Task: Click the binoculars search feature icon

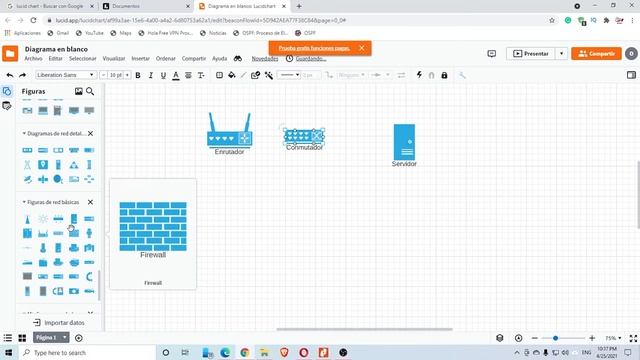Action: [x=238, y=59]
